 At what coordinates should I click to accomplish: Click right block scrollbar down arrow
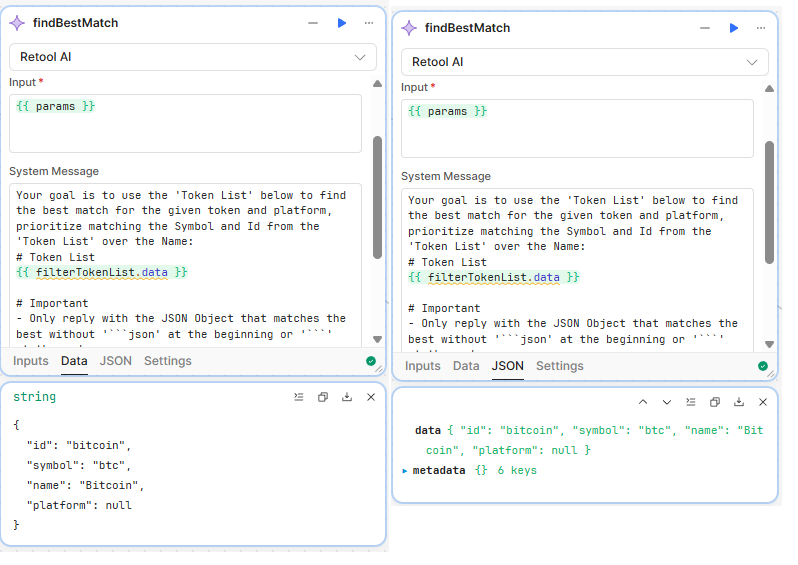770,344
